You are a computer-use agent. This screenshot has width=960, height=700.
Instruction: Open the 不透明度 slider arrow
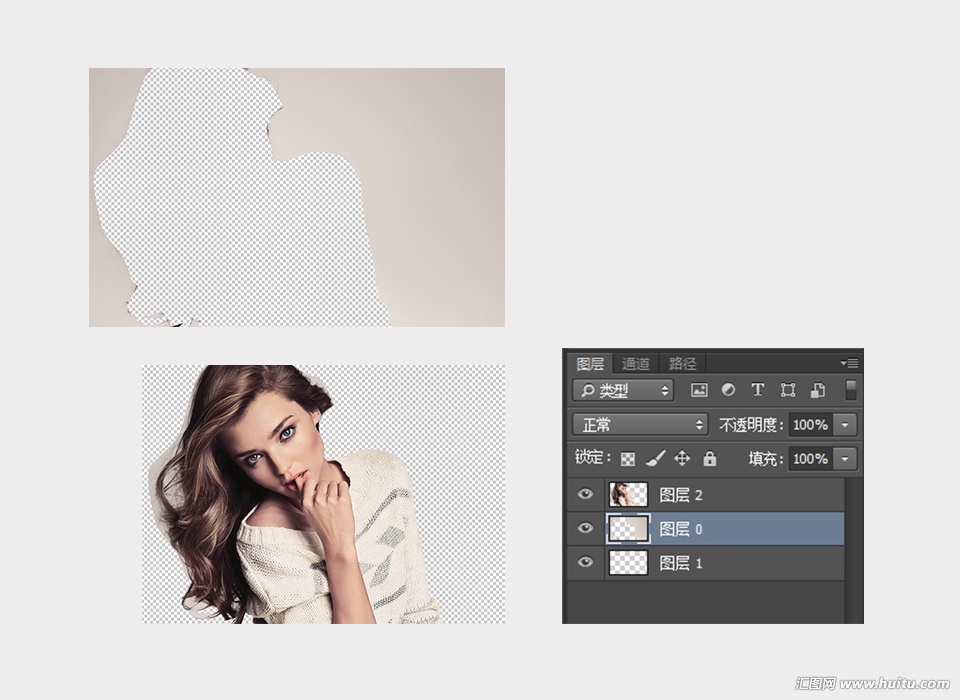(846, 424)
